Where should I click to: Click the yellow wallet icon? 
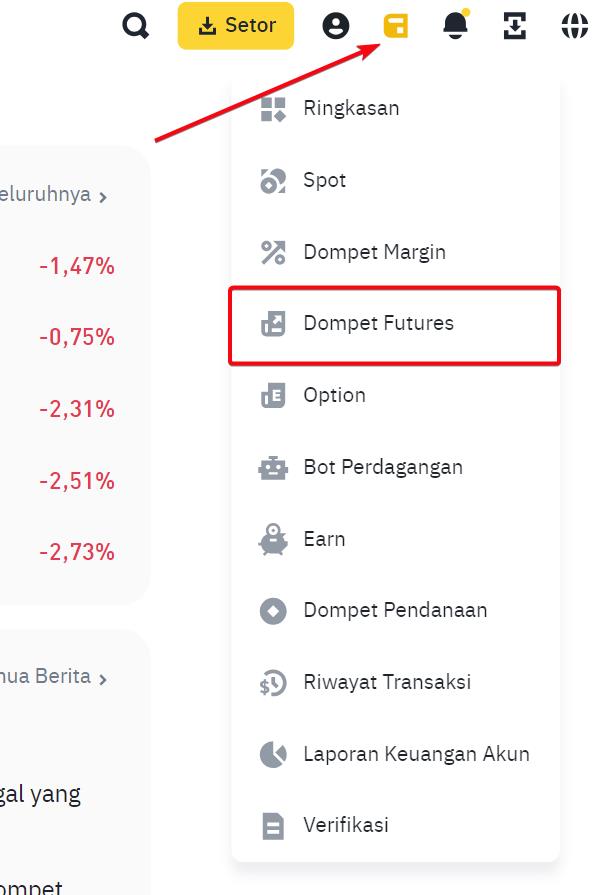click(396, 26)
